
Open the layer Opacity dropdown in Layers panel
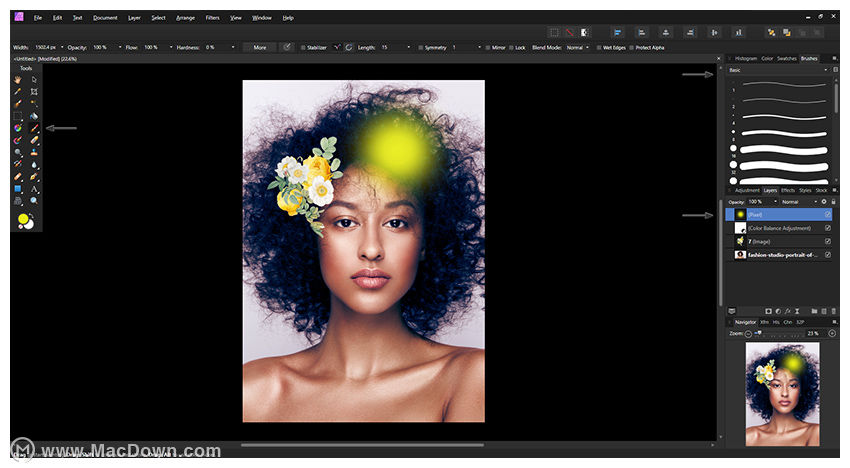(x=775, y=202)
